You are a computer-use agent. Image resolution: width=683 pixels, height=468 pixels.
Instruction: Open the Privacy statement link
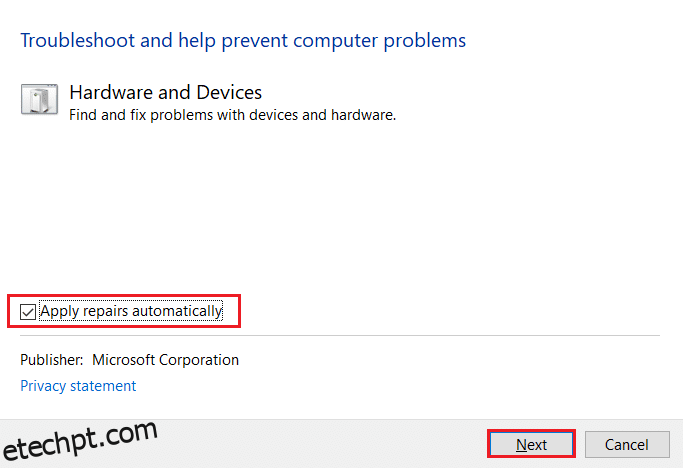pos(78,386)
